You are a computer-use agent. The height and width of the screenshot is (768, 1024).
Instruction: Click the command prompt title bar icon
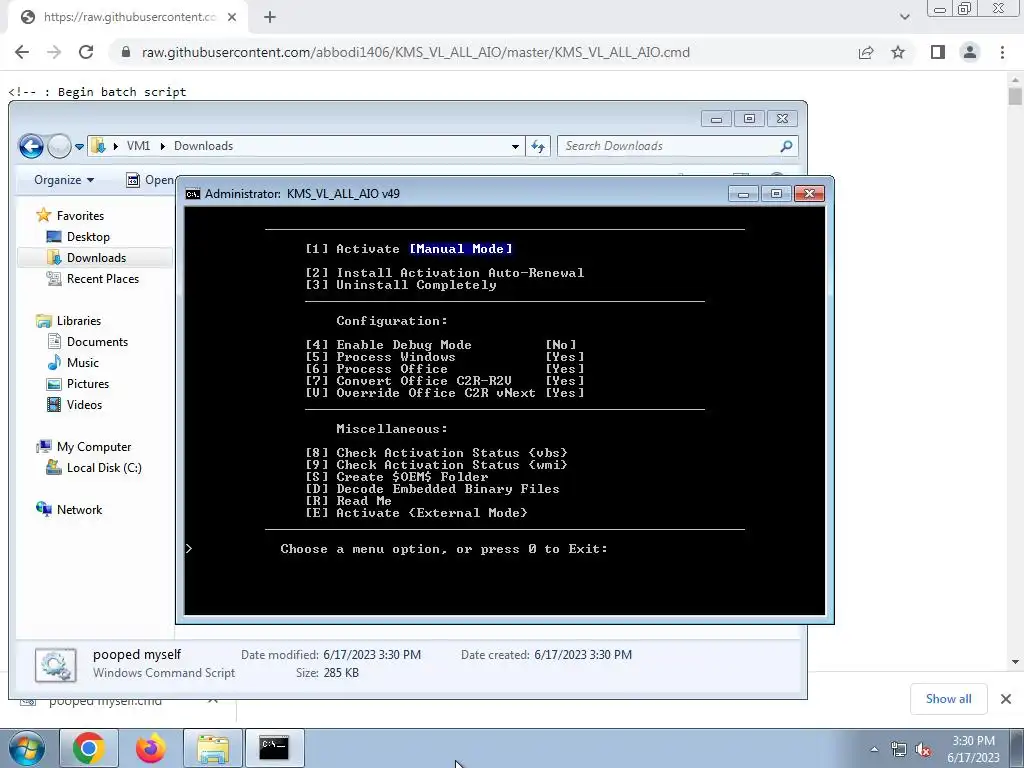pos(193,193)
